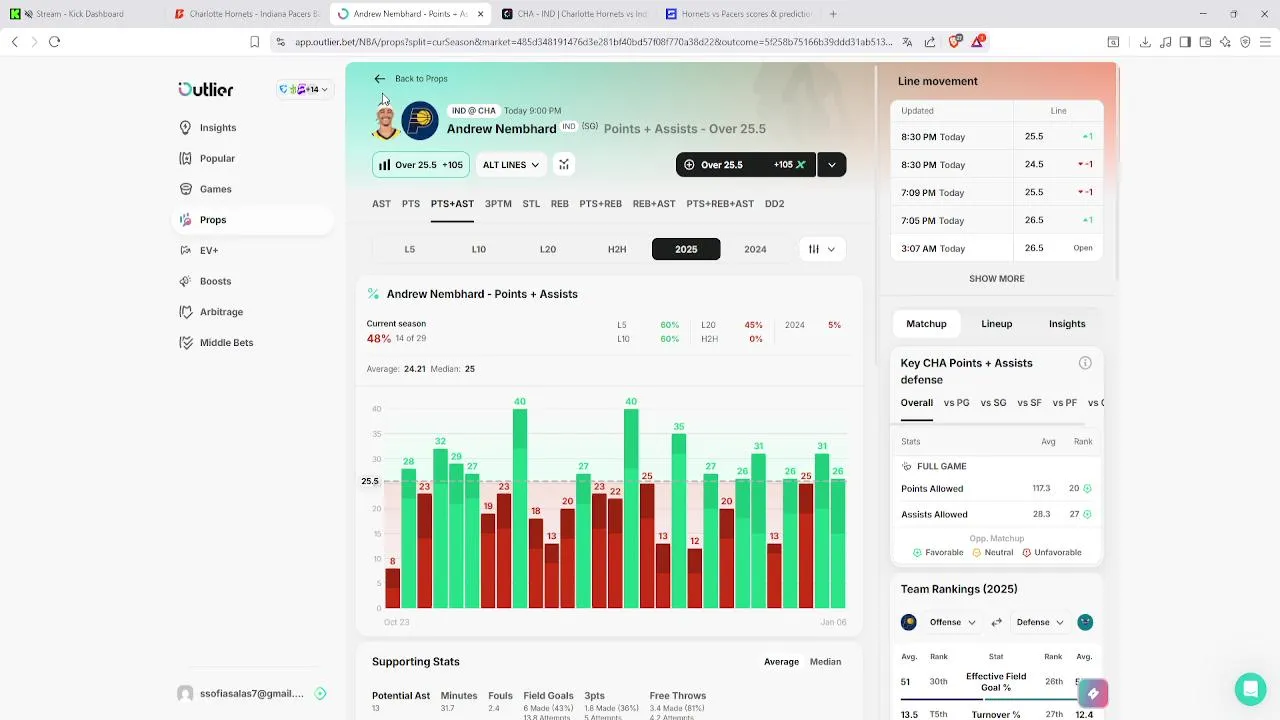Open Brave wallet icon
Viewport: 1280px width, 720px height.
1205,42
